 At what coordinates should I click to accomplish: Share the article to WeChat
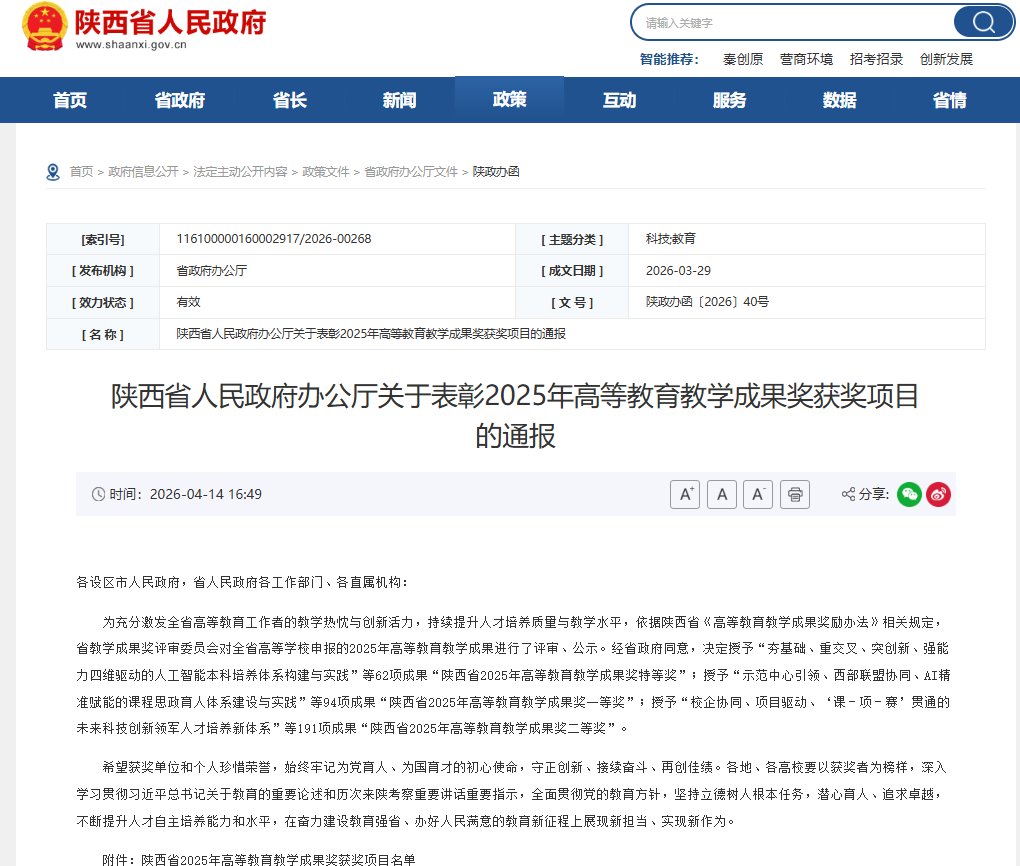(909, 494)
